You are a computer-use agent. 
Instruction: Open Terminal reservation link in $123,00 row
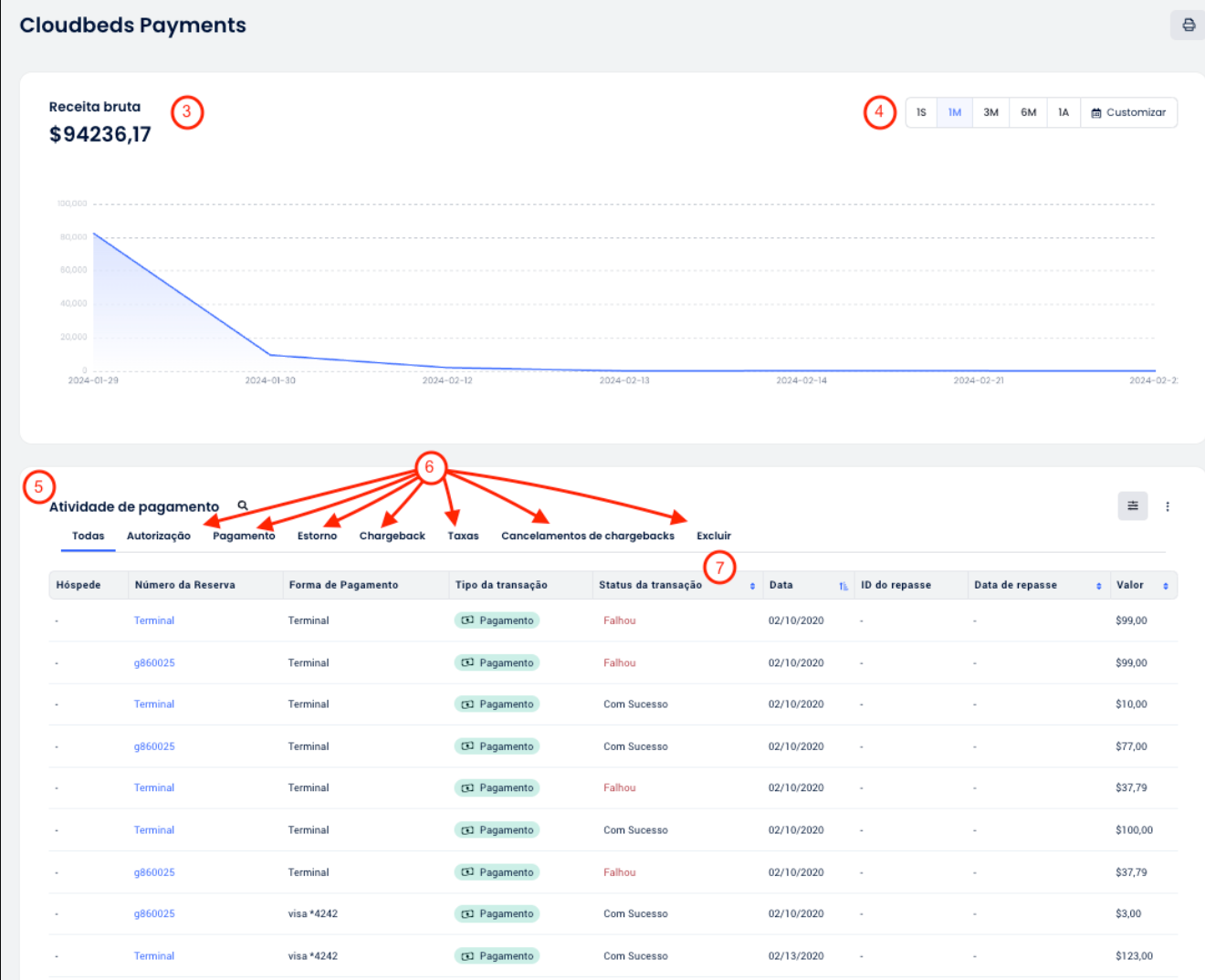154,956
